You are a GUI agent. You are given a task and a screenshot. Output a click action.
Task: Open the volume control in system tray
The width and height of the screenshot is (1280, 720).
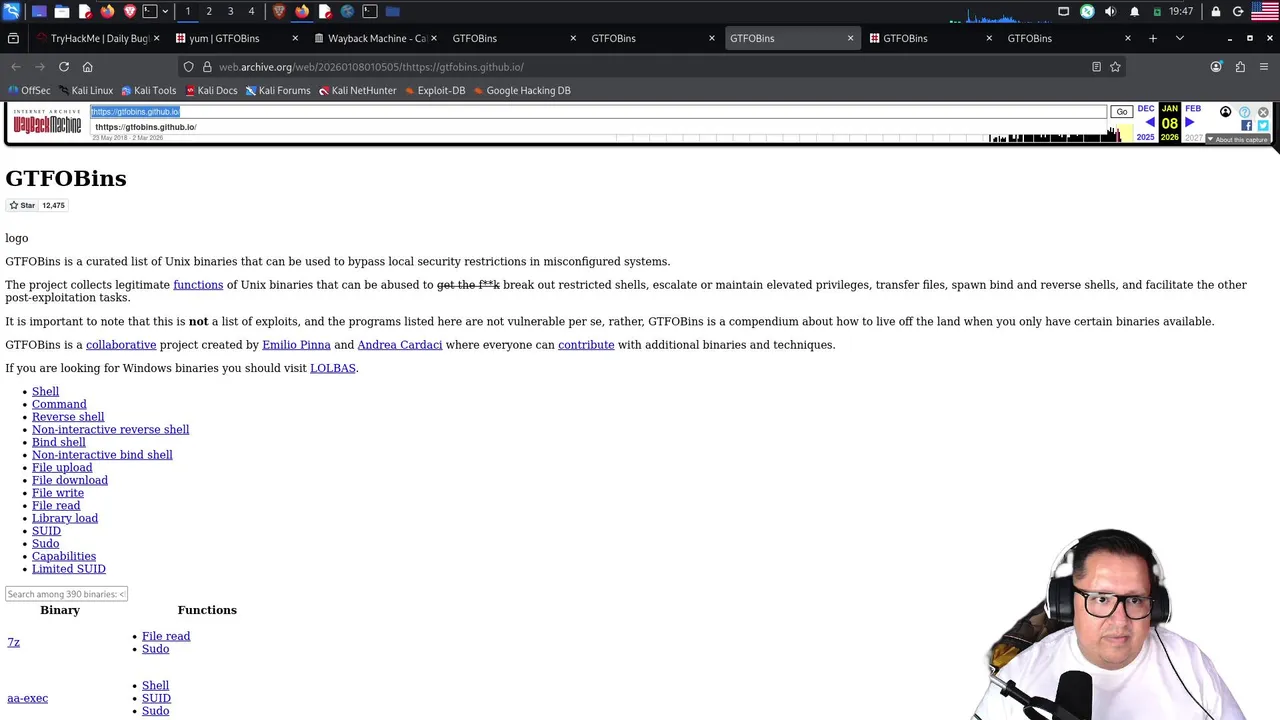[x=1110, y=11]
